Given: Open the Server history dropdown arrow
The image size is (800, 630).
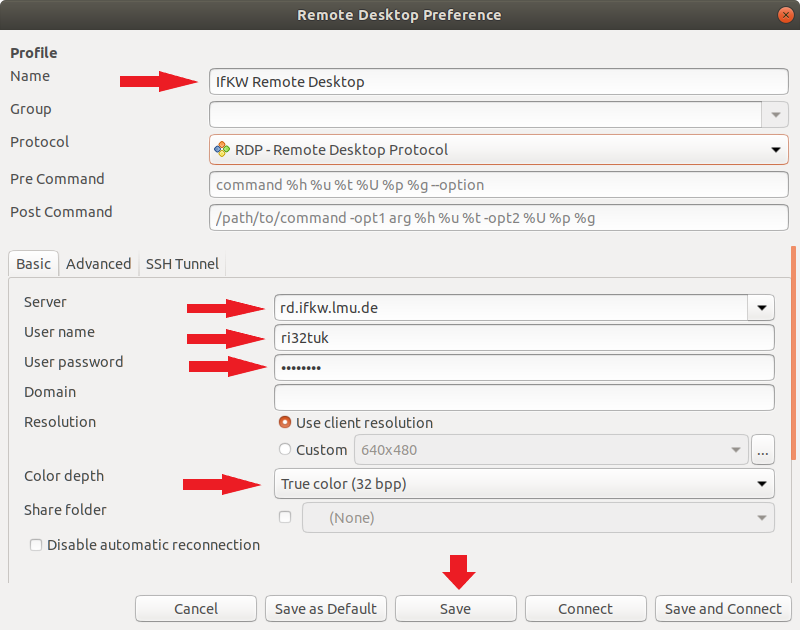Looking at the screenshot, I should tap(762, 308).
